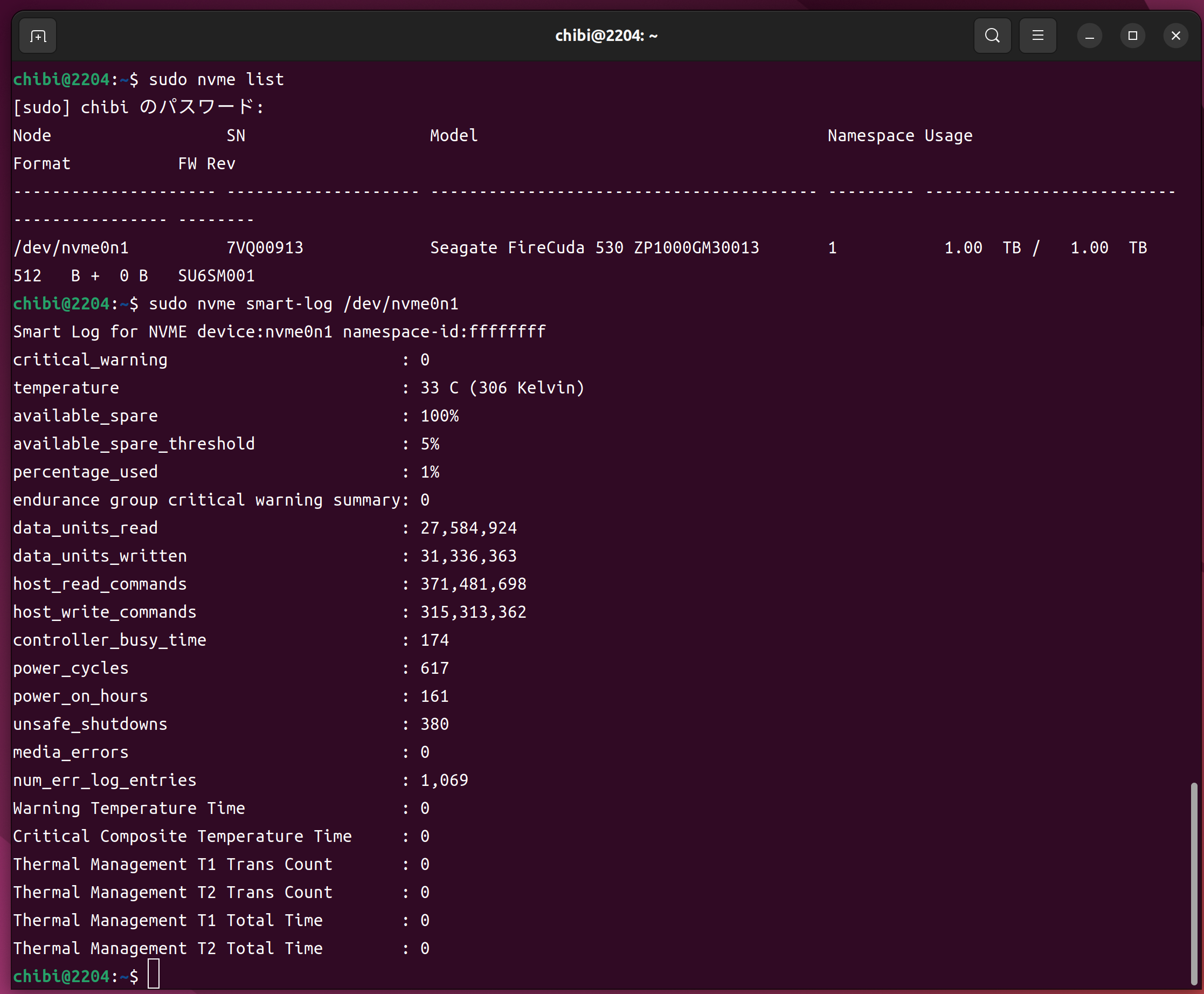
Task: Click the chibi@2204 window title
Action: tap(606, 36)
